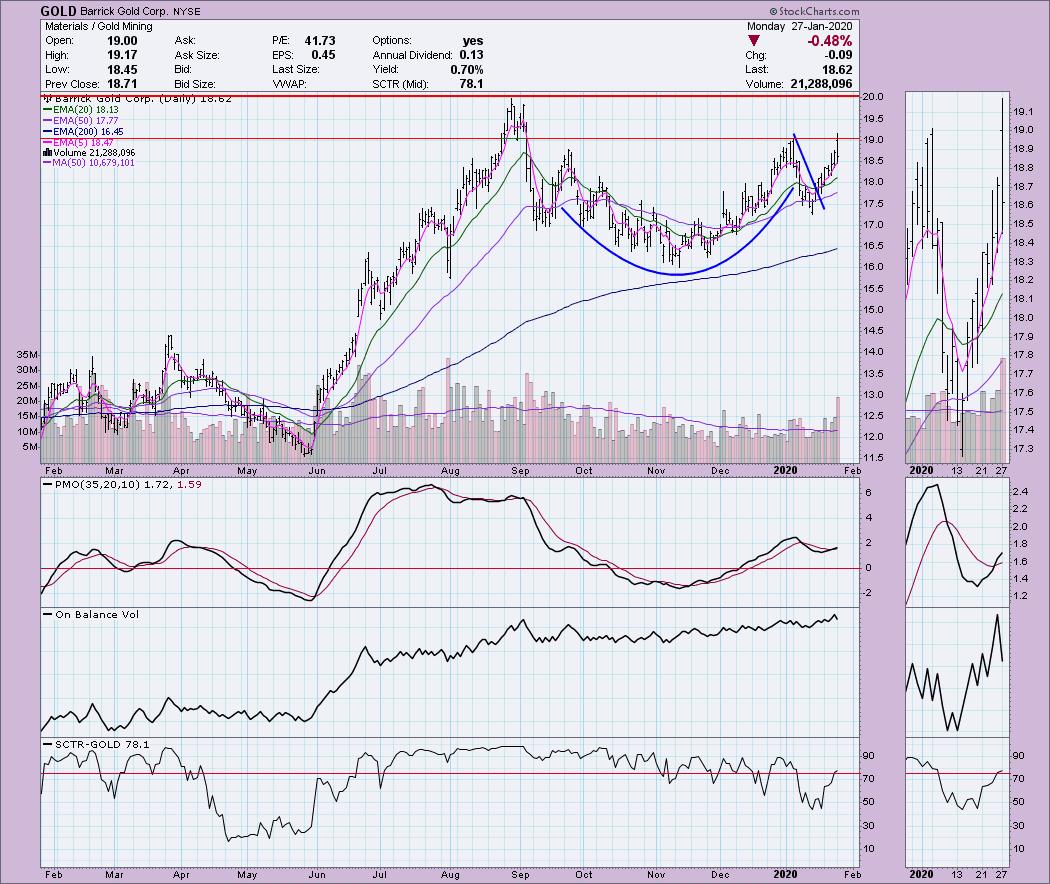Click the 35M volume axis label

tap(29, 354)
